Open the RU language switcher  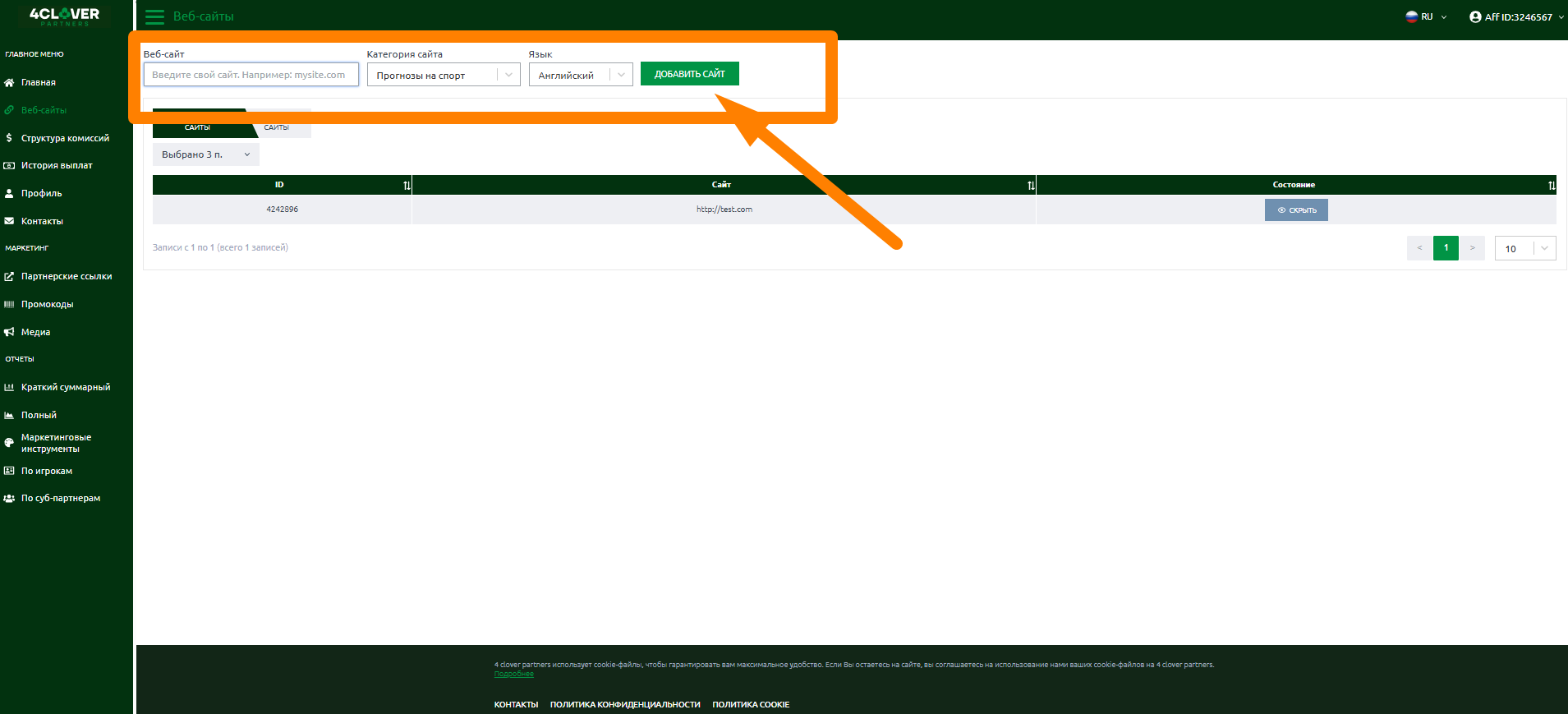(x=1427, y=16)
